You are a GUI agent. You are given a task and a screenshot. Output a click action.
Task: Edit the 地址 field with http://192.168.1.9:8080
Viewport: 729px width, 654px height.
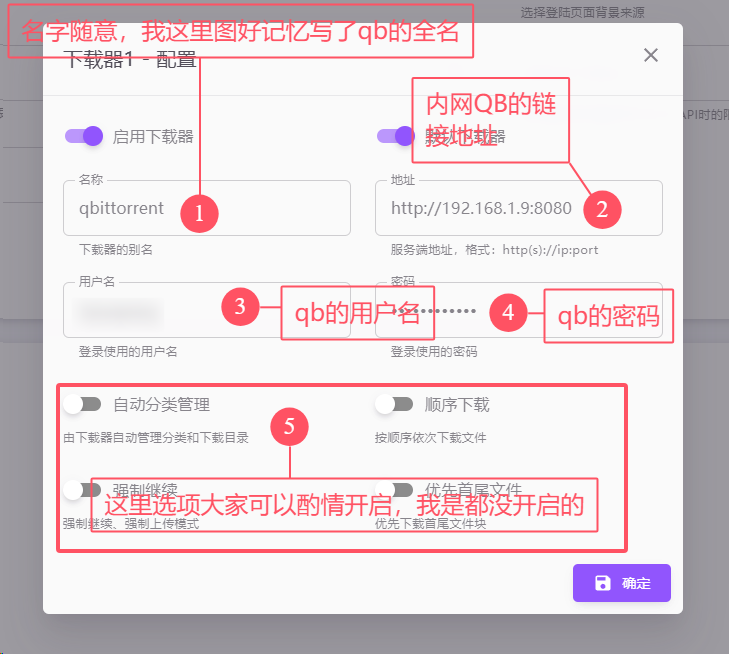[x=518, y=208]
